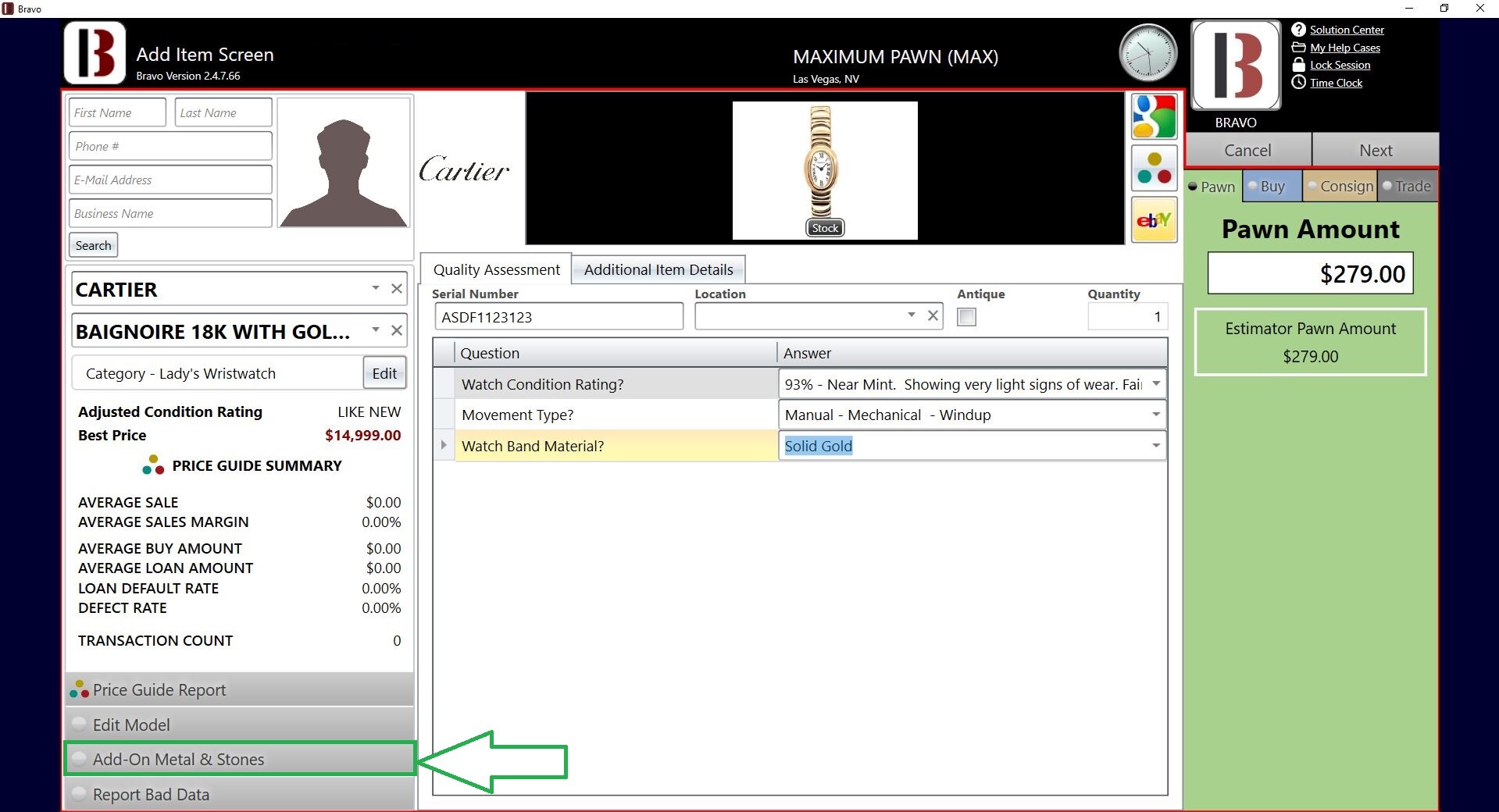Click the Price Guide Summary dots icon

153,465
